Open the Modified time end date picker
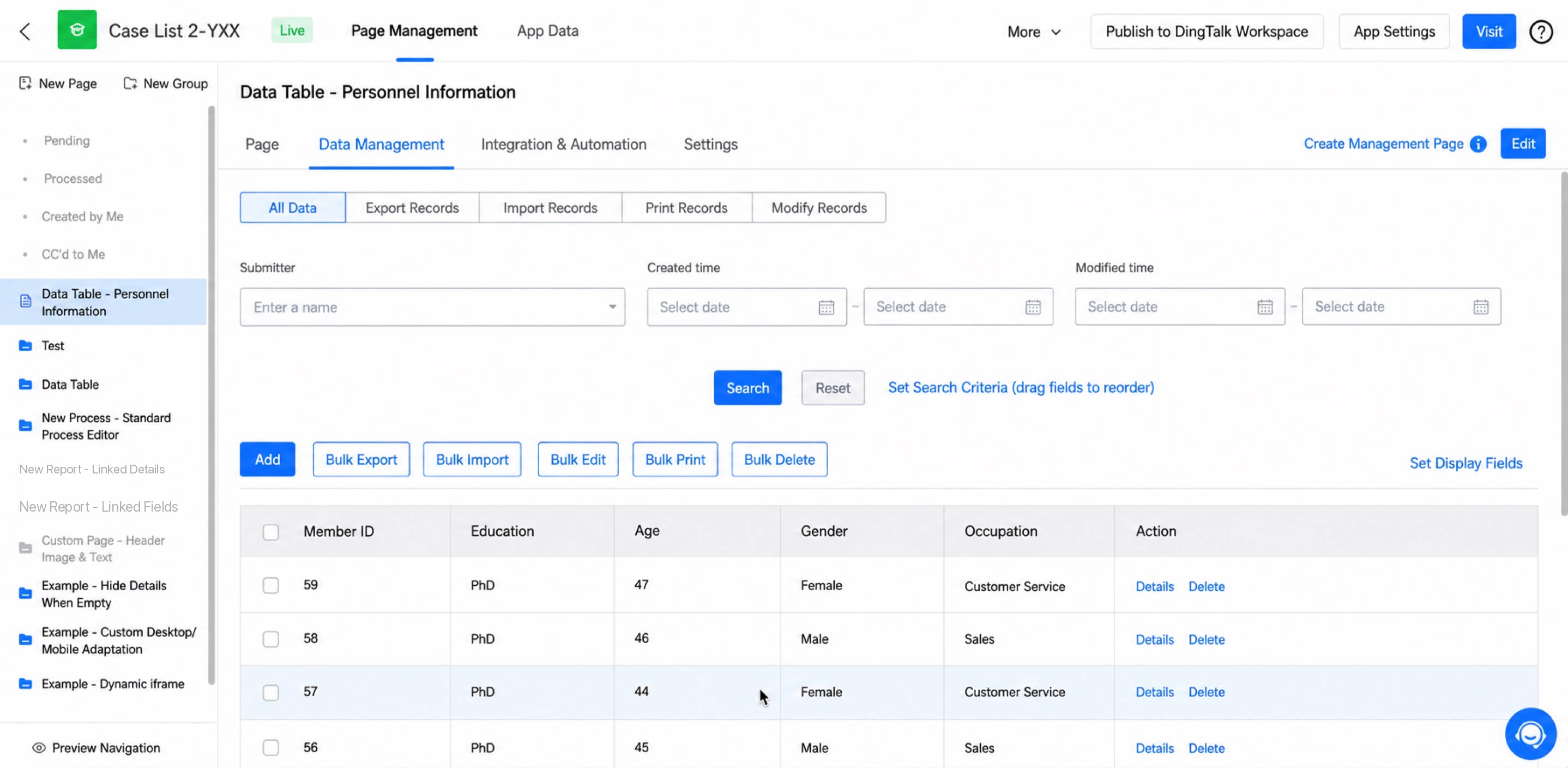The image size is (1568, 768). (1401, 307)
